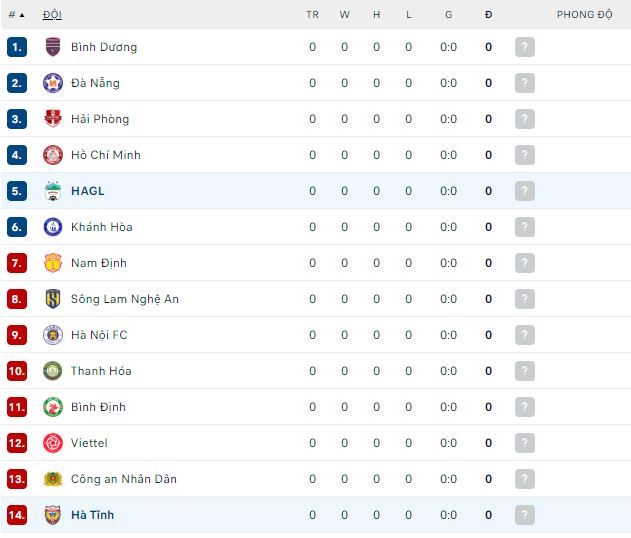Screen dimensions: 631x538
Task: Click the Hồ Chí Minh team logo
Action: pos(53,155)
